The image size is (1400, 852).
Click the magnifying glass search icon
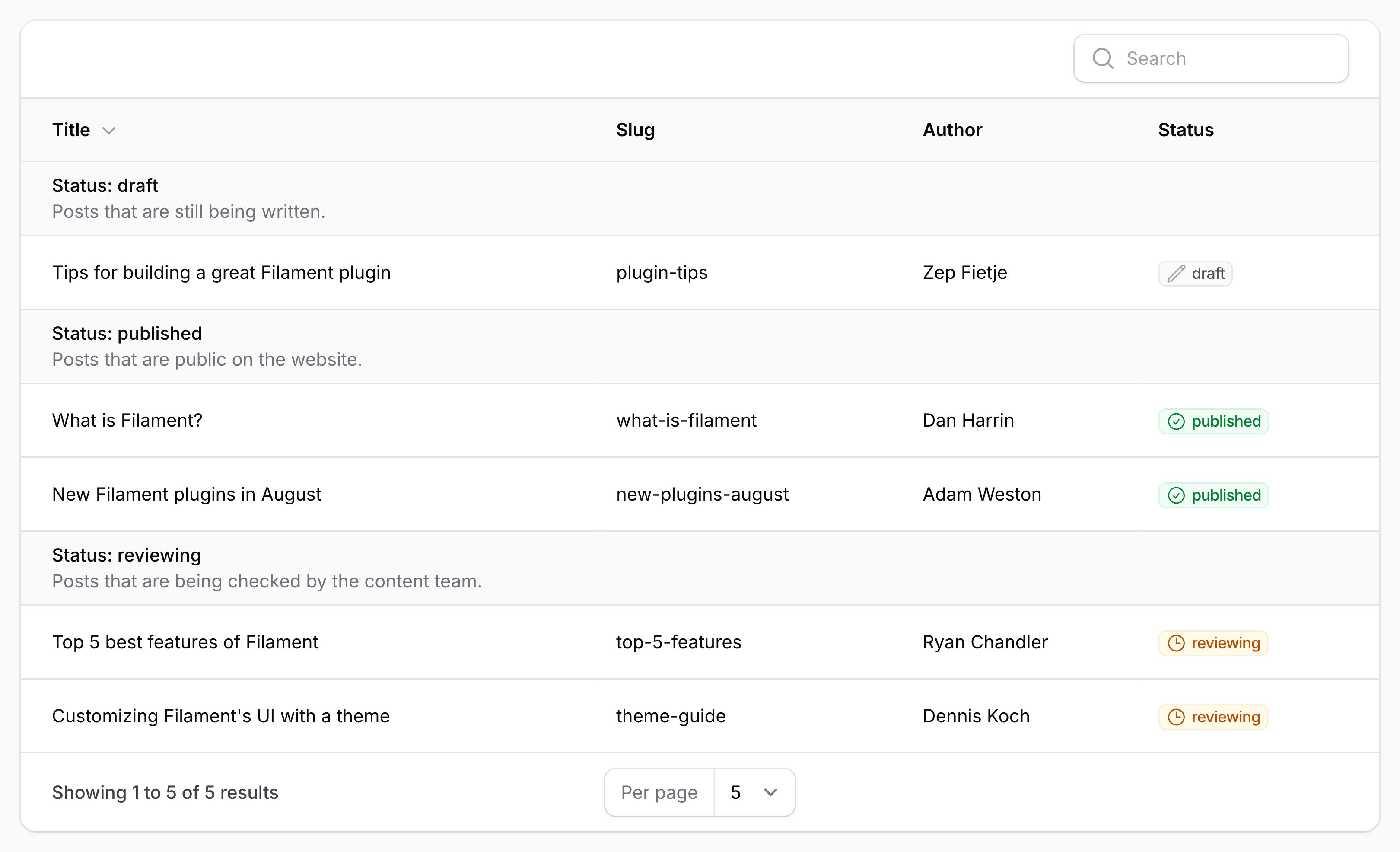click(x=1103, y=58)
